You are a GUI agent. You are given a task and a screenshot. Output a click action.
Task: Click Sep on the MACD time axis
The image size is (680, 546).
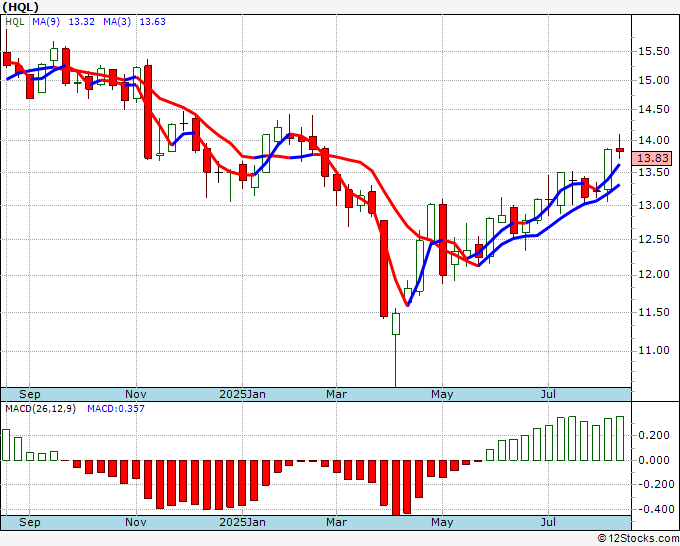(29, 522)
